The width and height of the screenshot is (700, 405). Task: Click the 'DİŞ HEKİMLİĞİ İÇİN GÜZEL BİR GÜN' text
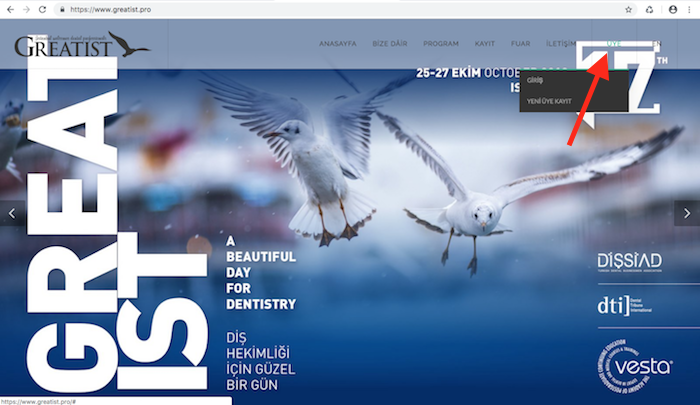click(261, 361)
